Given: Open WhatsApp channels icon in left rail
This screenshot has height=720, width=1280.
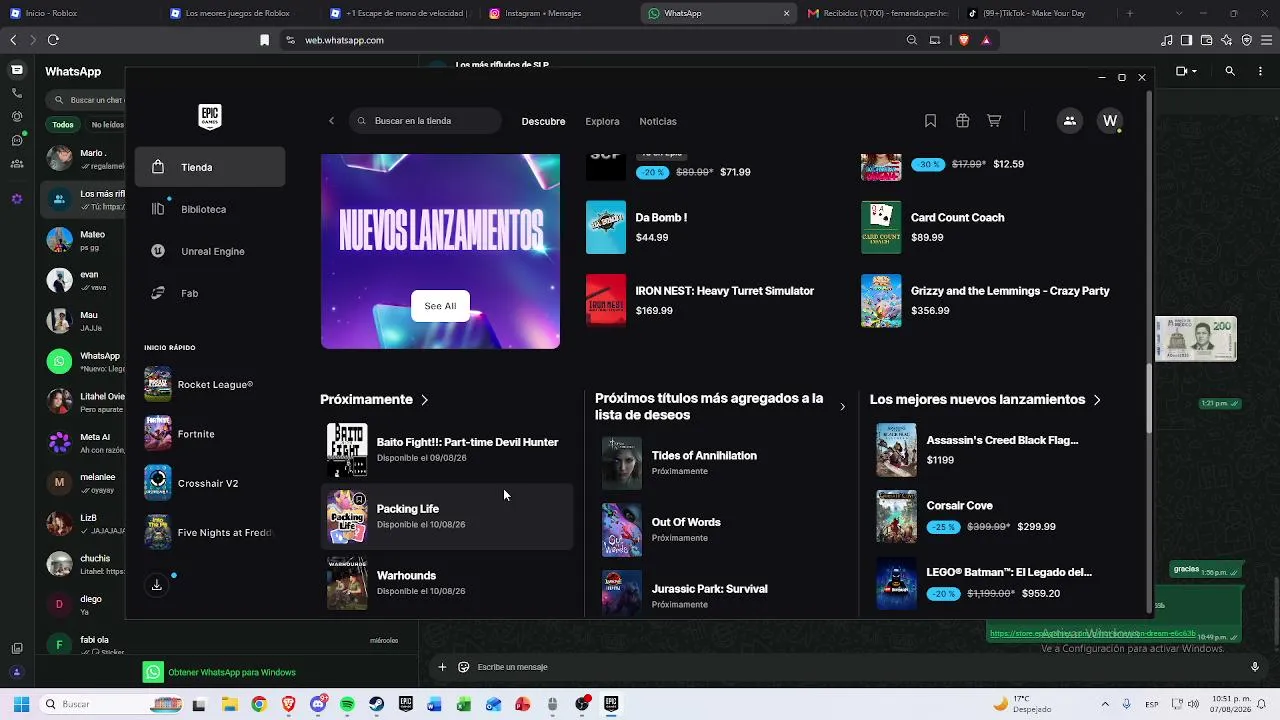Looking at the screenshot, I should tap(17, 140).
